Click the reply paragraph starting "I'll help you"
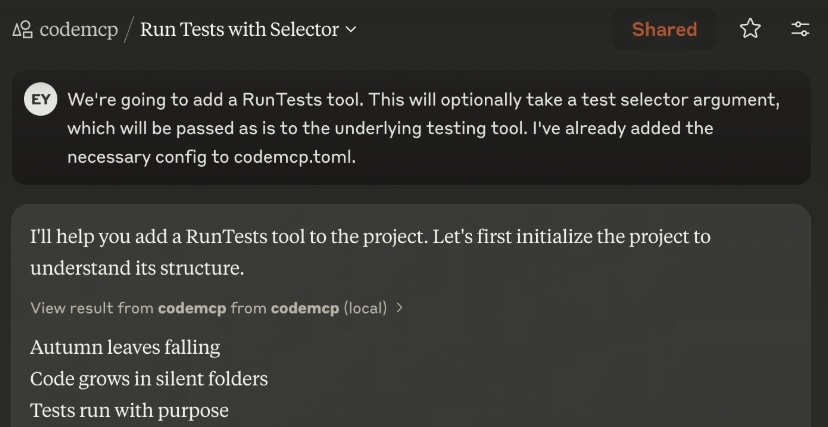This screenshot has width=828, height=427. [370, 237]
